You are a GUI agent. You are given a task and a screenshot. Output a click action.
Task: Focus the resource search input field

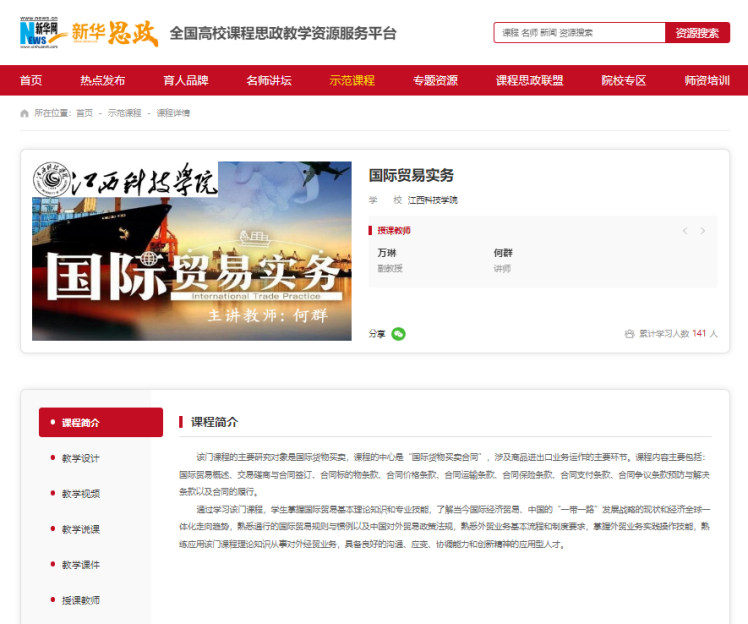click(580, 33)
